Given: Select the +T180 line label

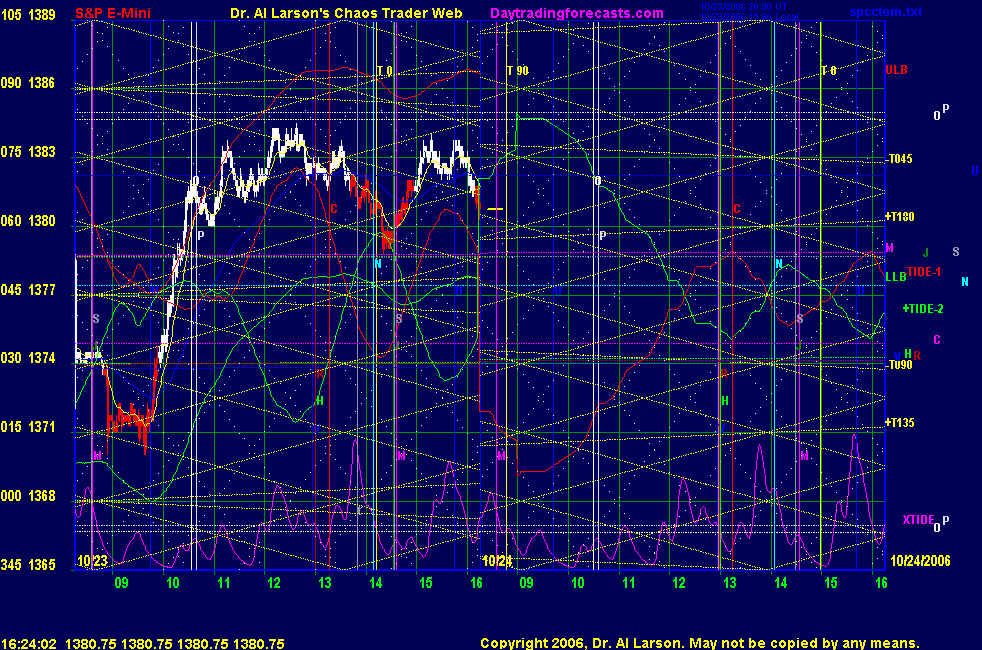Looking at the screenshot, I should click(899, 217).
